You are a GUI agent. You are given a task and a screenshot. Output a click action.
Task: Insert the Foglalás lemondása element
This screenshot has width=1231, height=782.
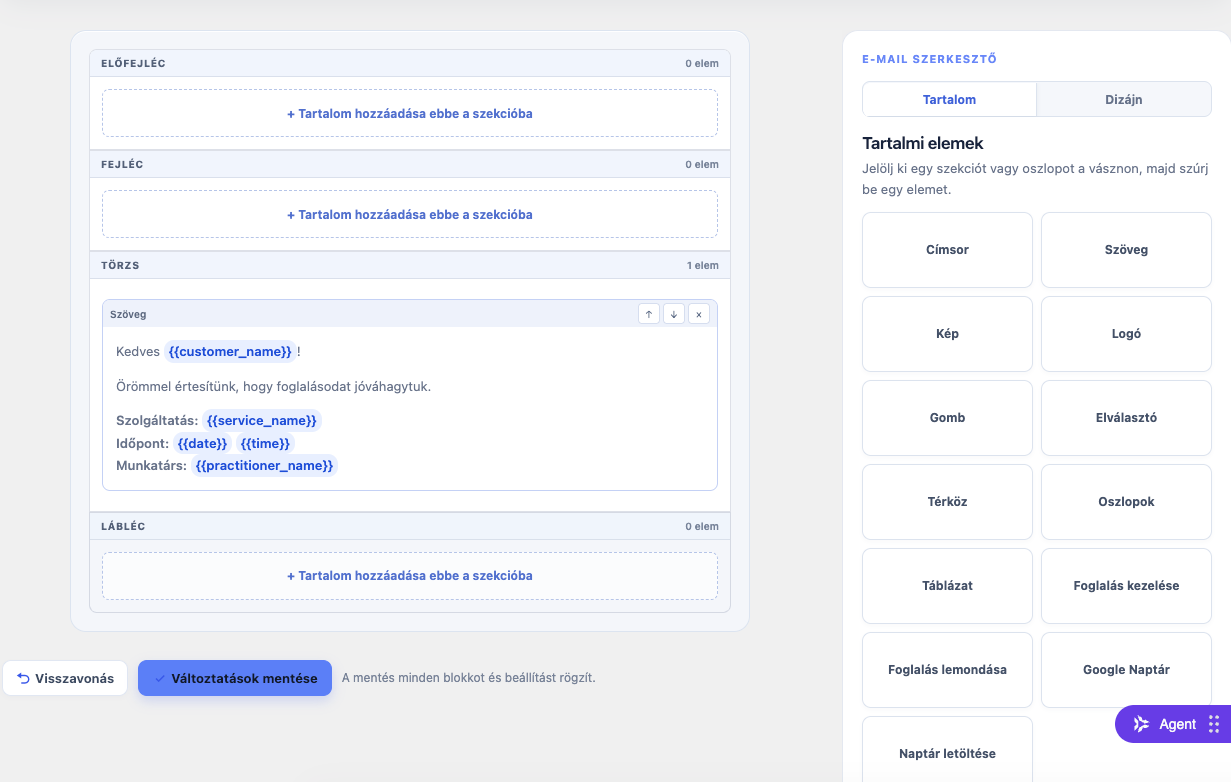tap(947, 670)
